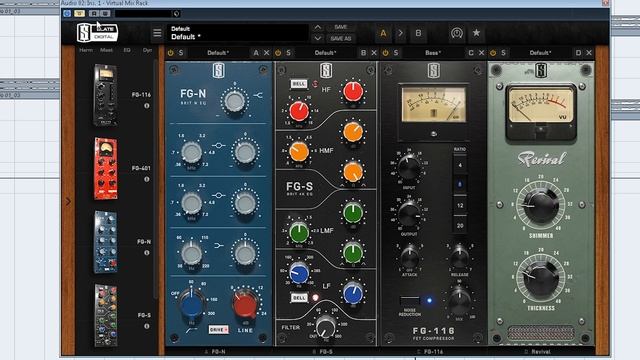
Task: Click the FG-116 VU meter
Action: tap(433, 104)
